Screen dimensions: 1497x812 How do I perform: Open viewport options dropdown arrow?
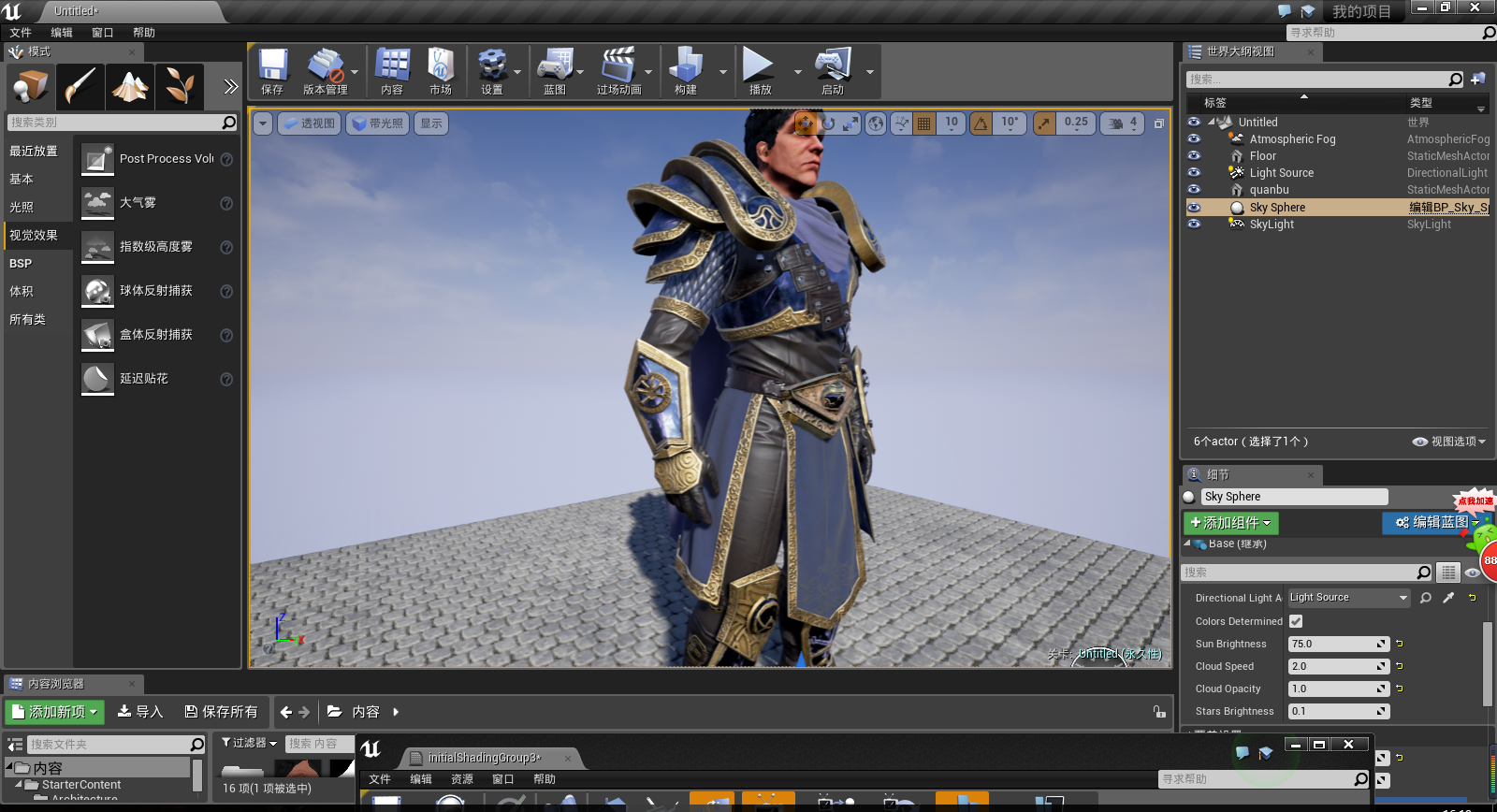[x=263, y=123]
